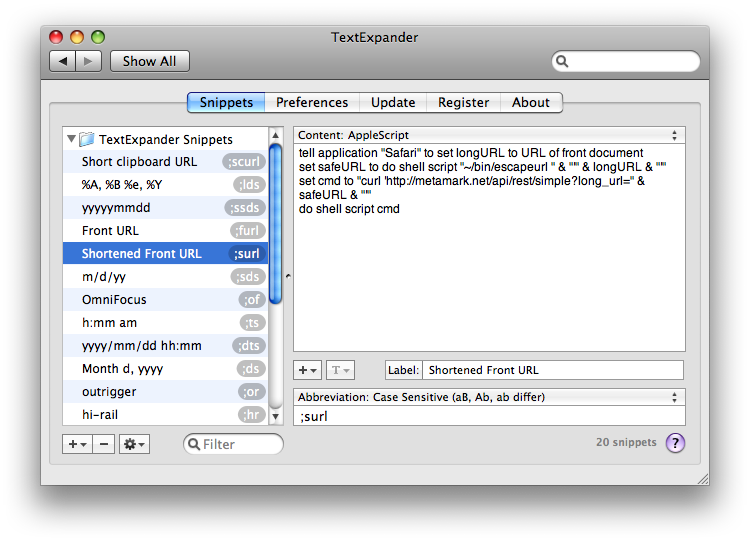Screen dimensions: 750x541
Task: Click the 20 snippets count label
Action: coord(626,442)
